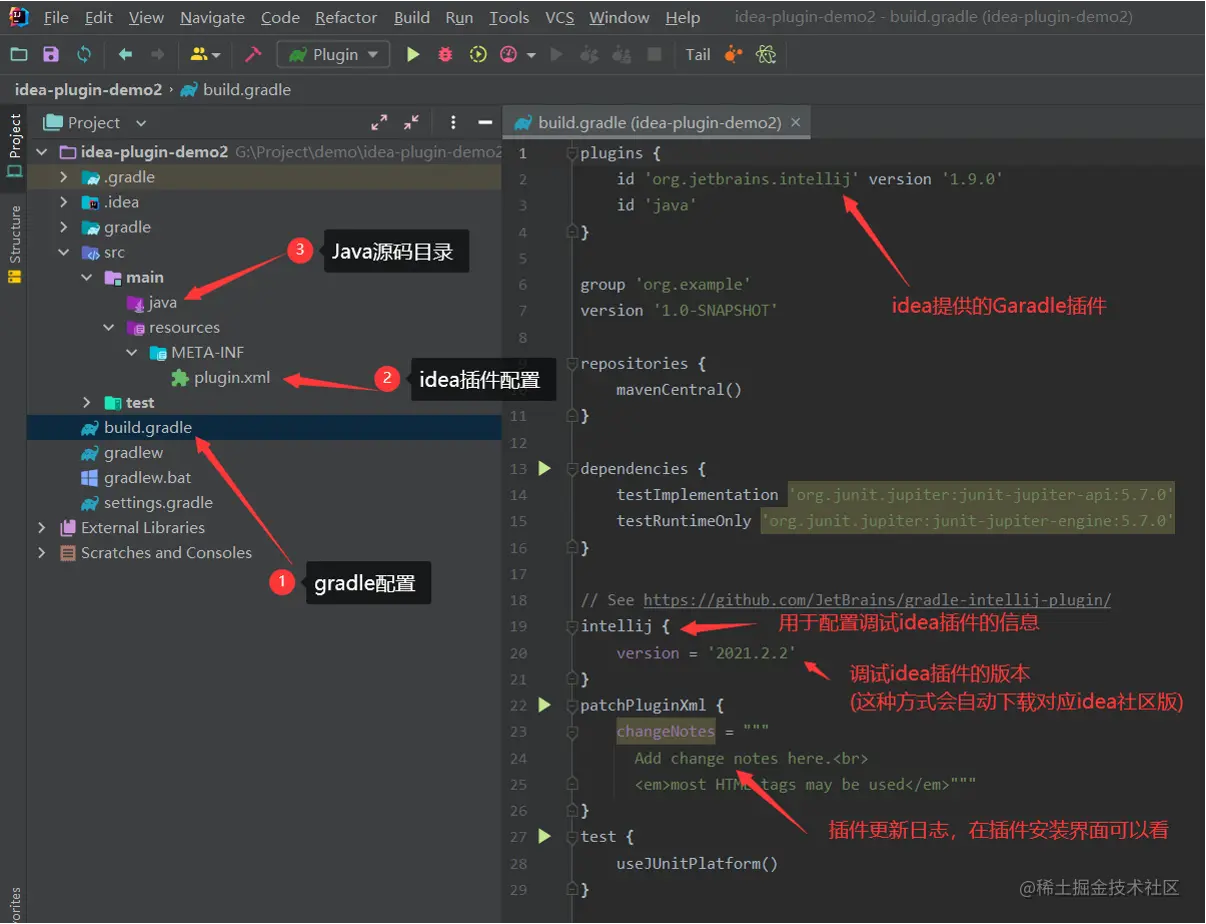Open the Refactor menu

(348, 17)
